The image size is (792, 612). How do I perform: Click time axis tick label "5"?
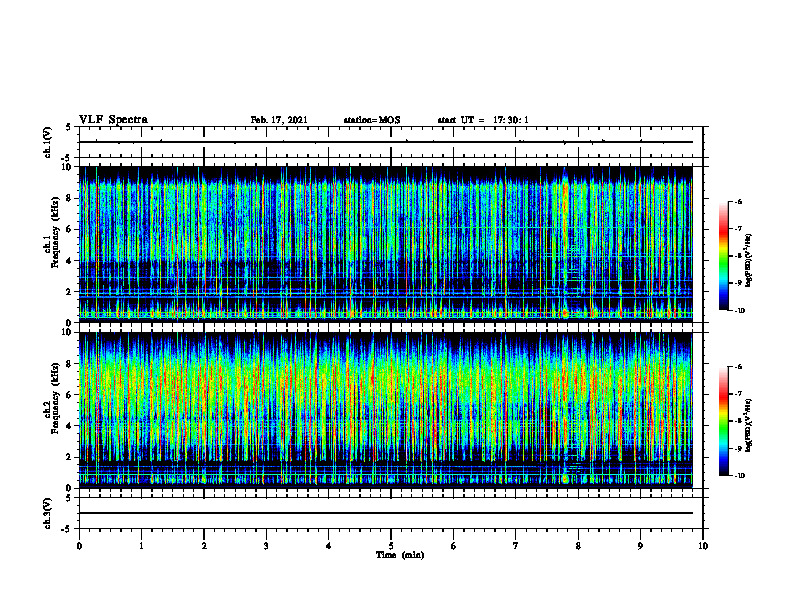click(x=391, y=546)
